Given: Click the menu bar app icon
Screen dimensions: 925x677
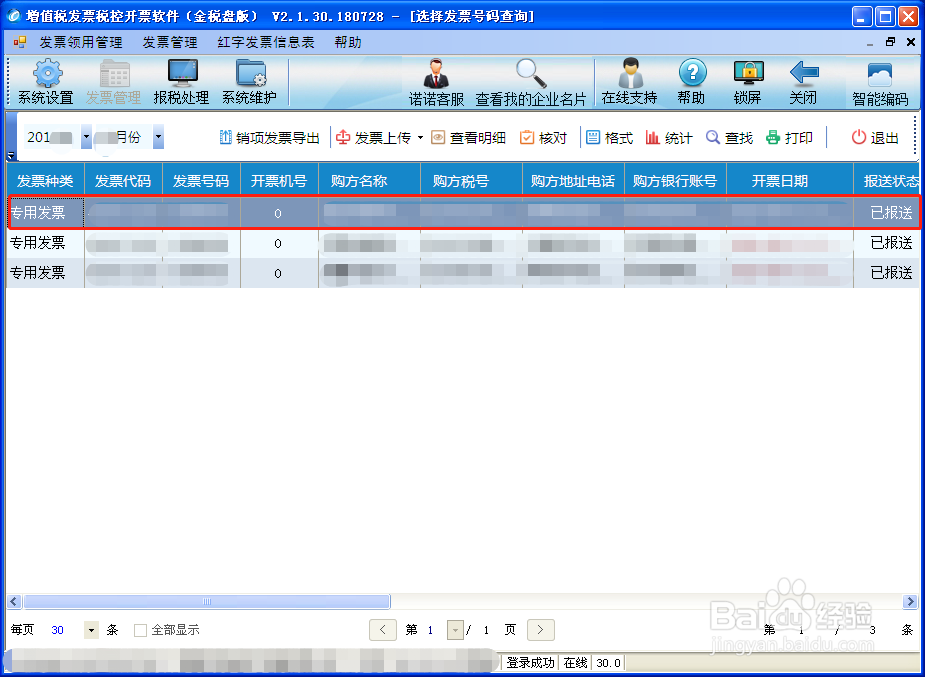Looking at the screenshot, I should tap(20, 42).
